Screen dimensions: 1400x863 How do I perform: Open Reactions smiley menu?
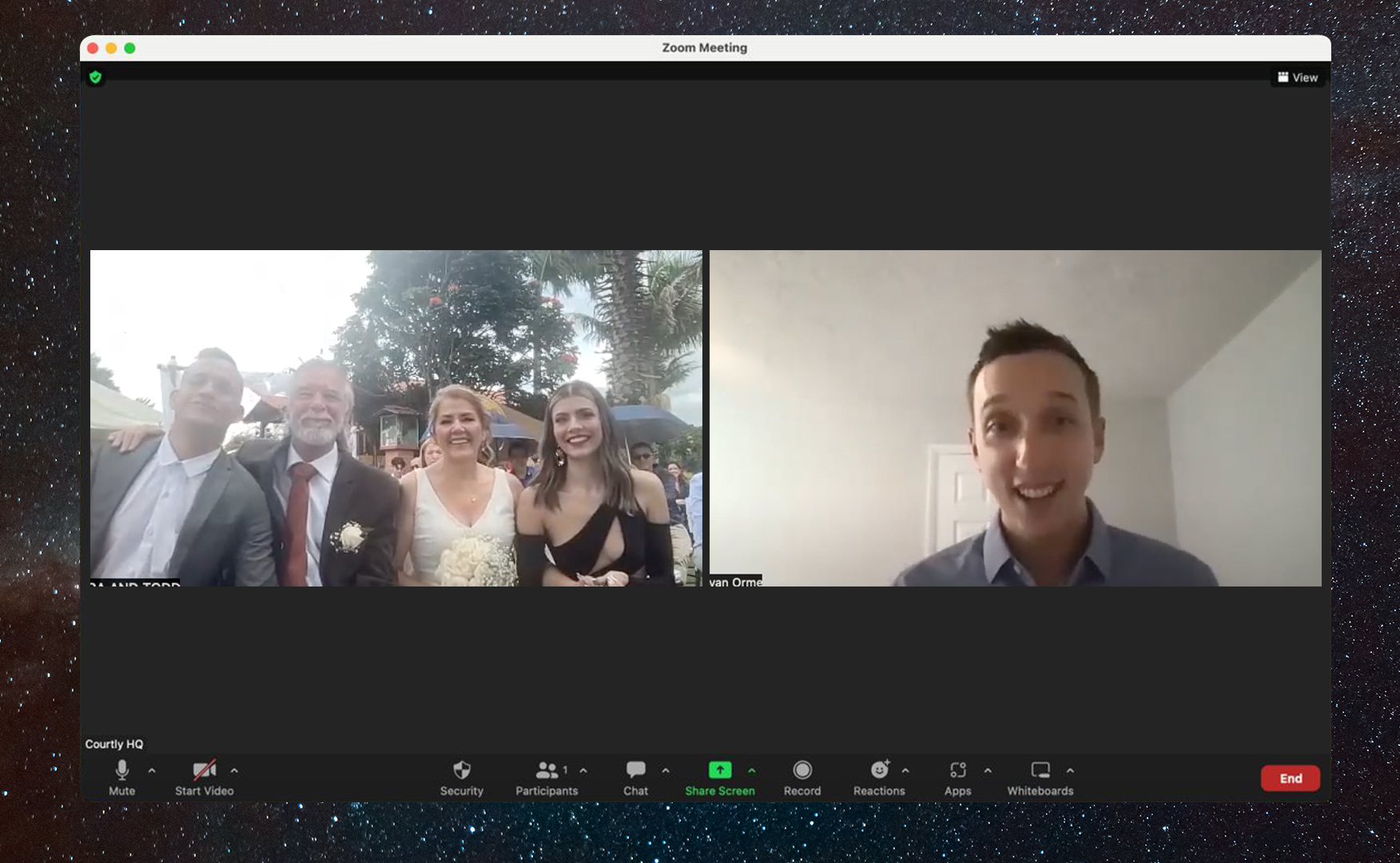point(879,777)
